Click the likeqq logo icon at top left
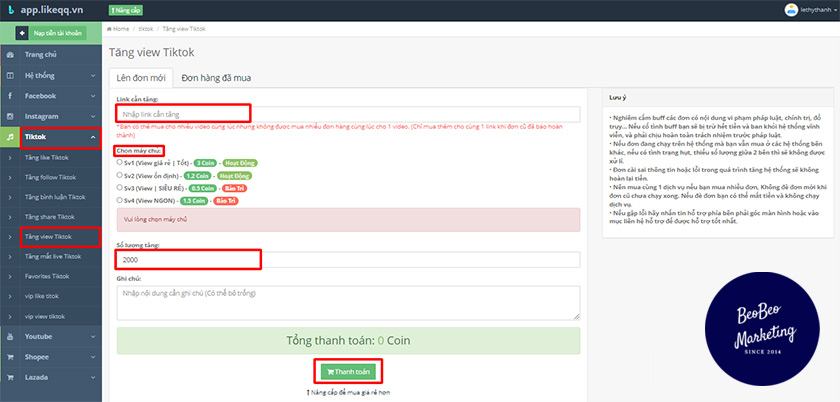 tap(9, 10)
